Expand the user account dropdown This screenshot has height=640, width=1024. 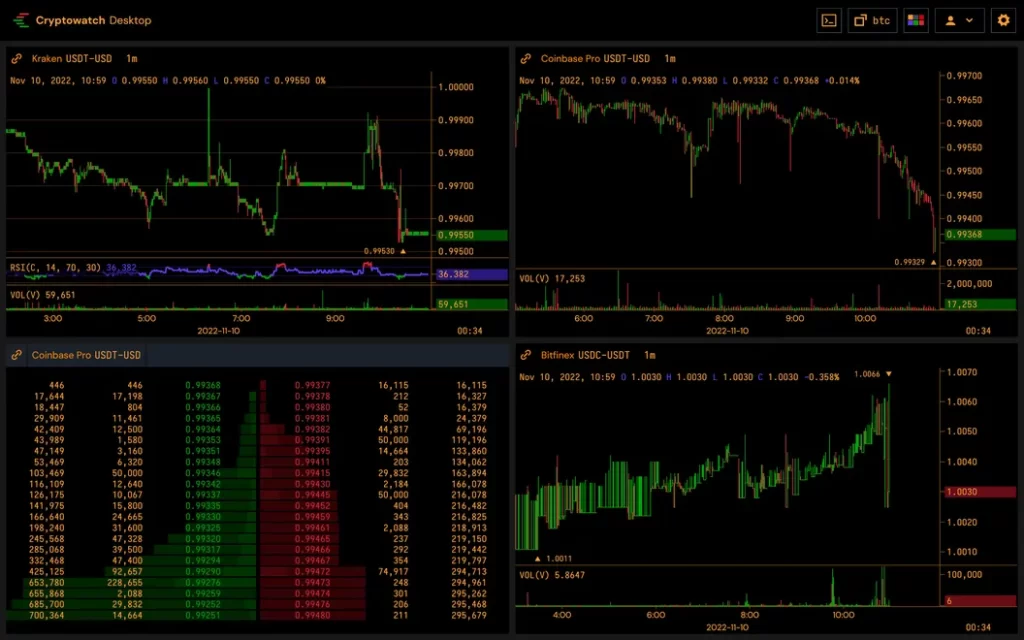pyautogui.click(x=959, y=20)
